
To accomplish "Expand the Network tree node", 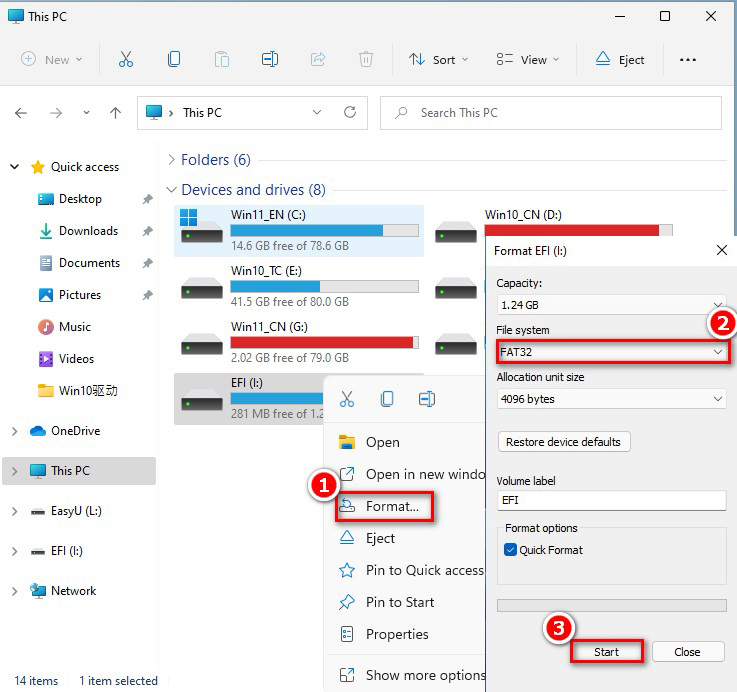I will click(15, 591).
